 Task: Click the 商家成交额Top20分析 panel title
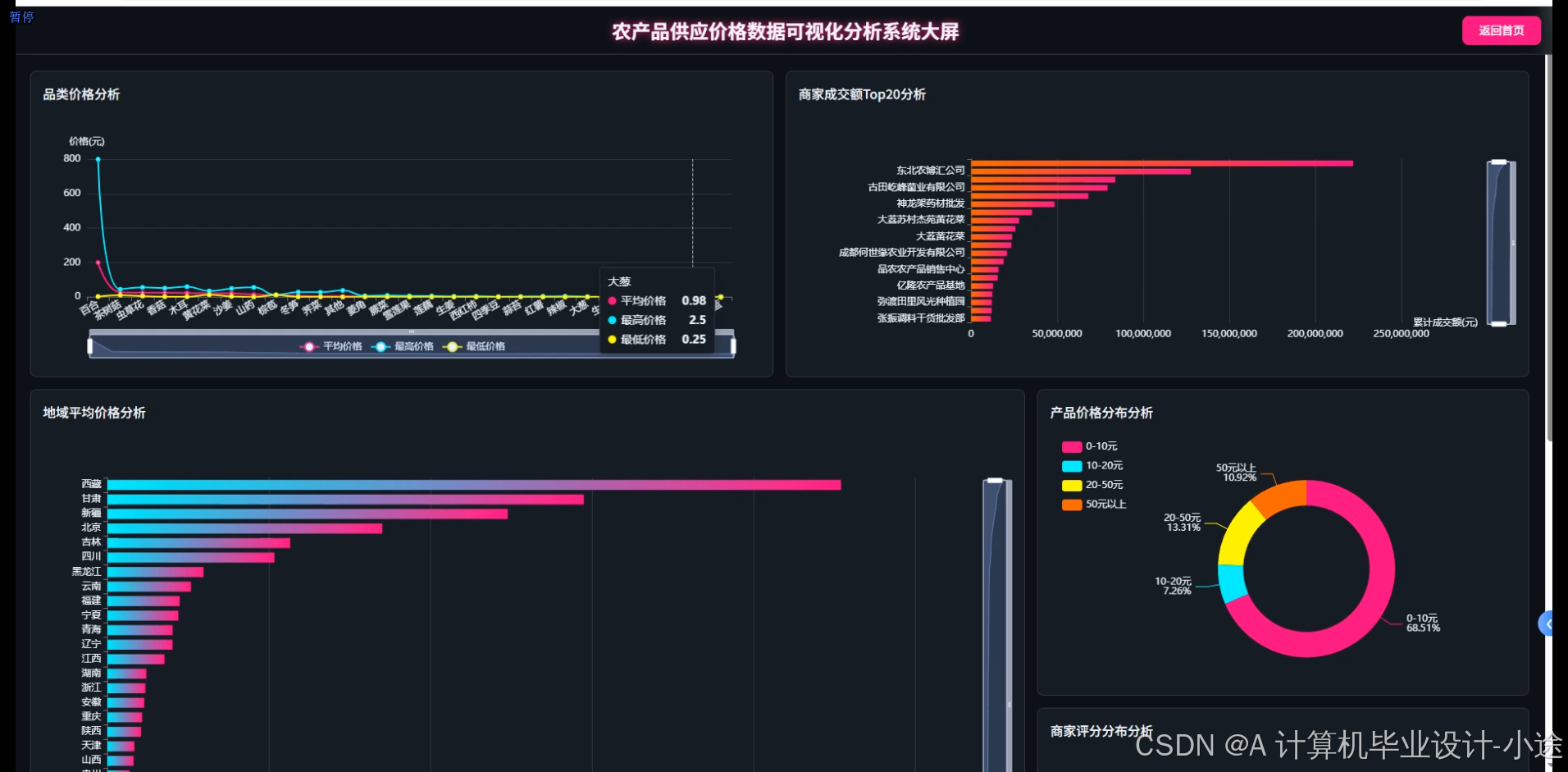(x=862, y=94)
